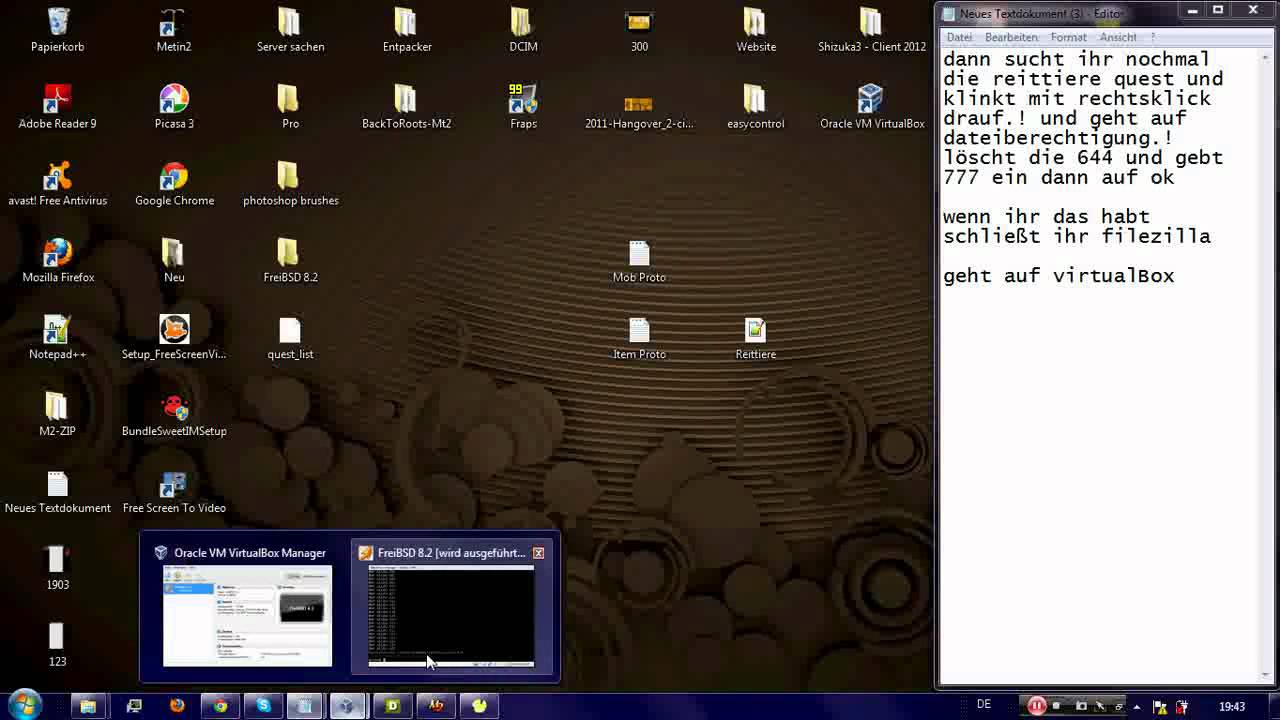Viewport: 1280px width, 720px height.
Task: Launch Firefox from the taskbar
Action: coord(177,706)
